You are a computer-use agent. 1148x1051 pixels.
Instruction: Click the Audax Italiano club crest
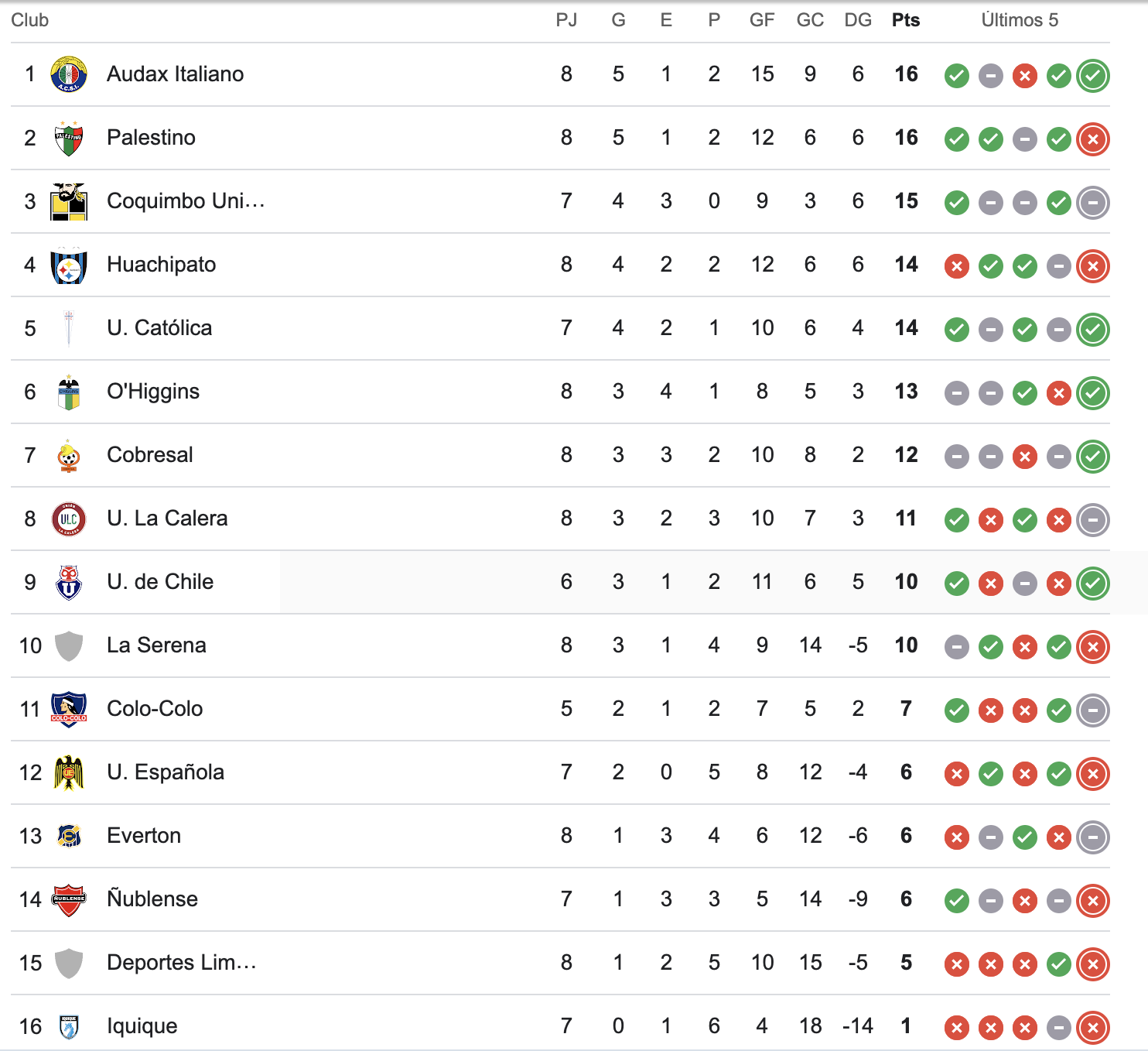[69, 74]
